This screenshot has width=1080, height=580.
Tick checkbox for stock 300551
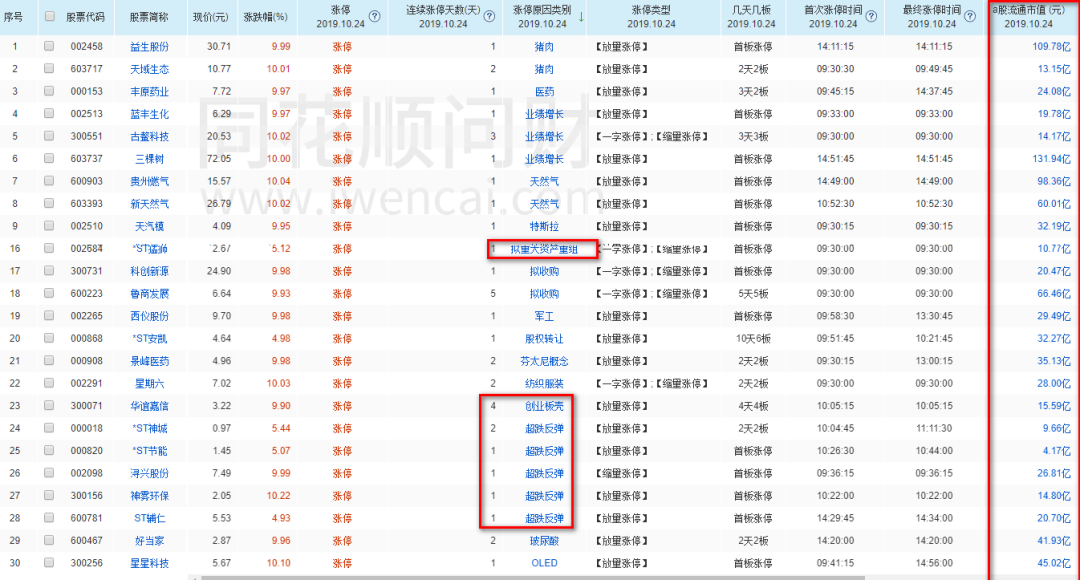pos(49,136)
